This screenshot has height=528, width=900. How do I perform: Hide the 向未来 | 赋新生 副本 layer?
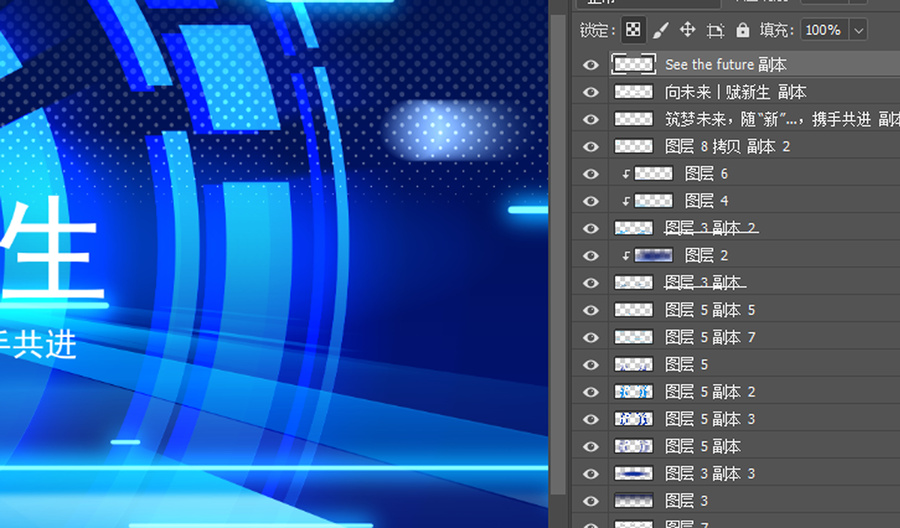coord(591,92)
